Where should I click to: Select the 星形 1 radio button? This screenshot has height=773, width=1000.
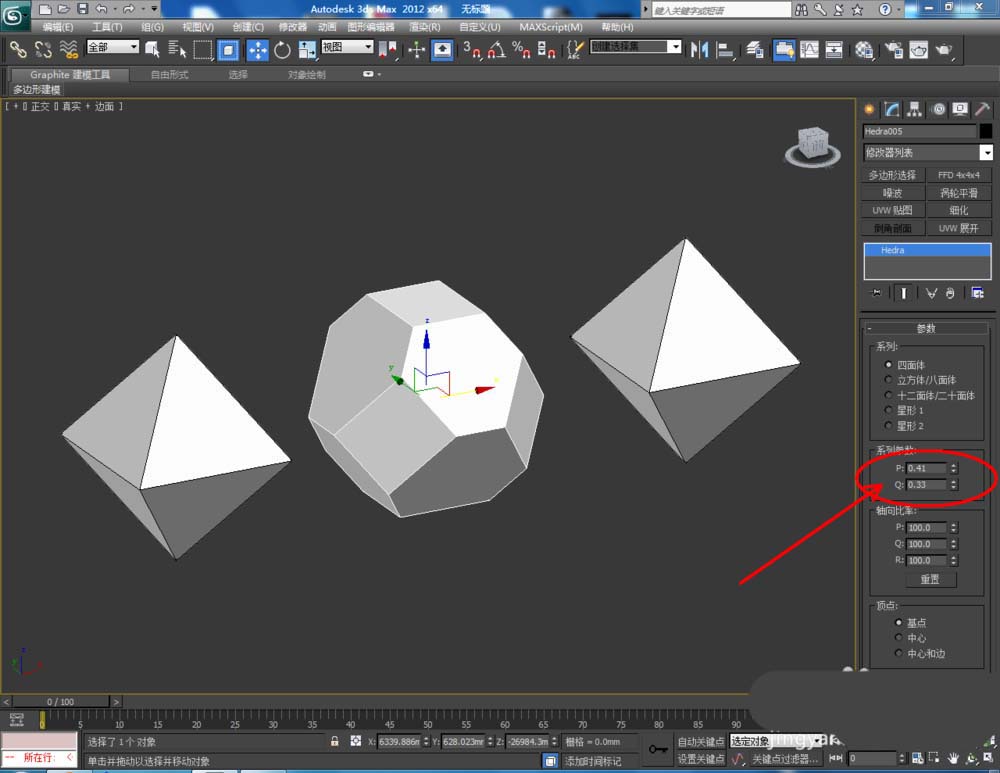[x=888, y=411]
